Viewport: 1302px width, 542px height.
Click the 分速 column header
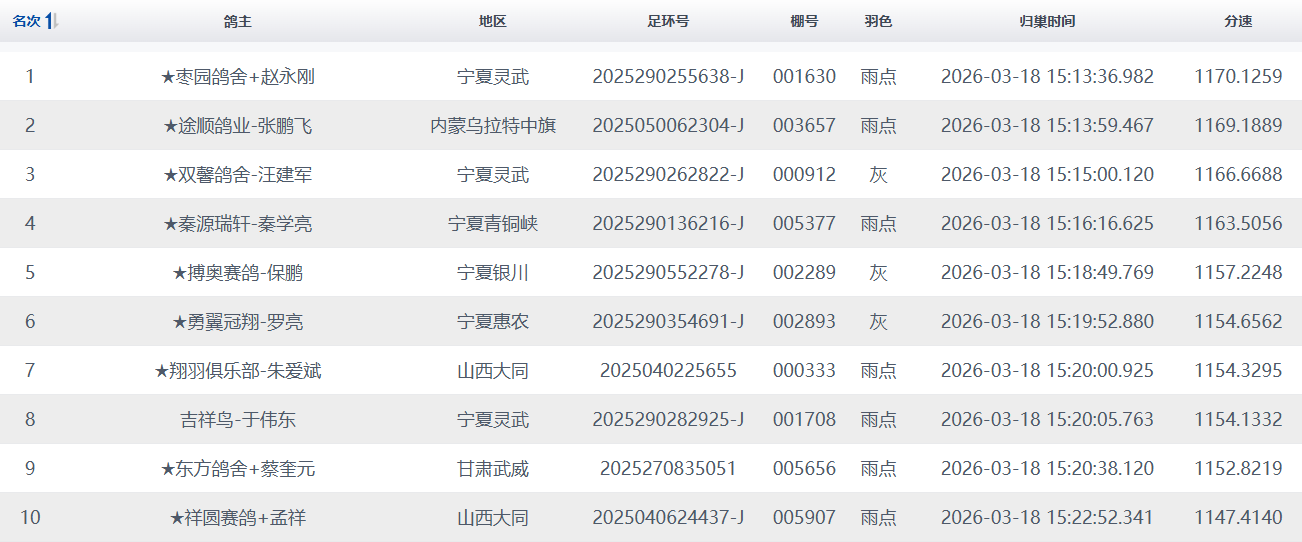(x=1238, y=21)
